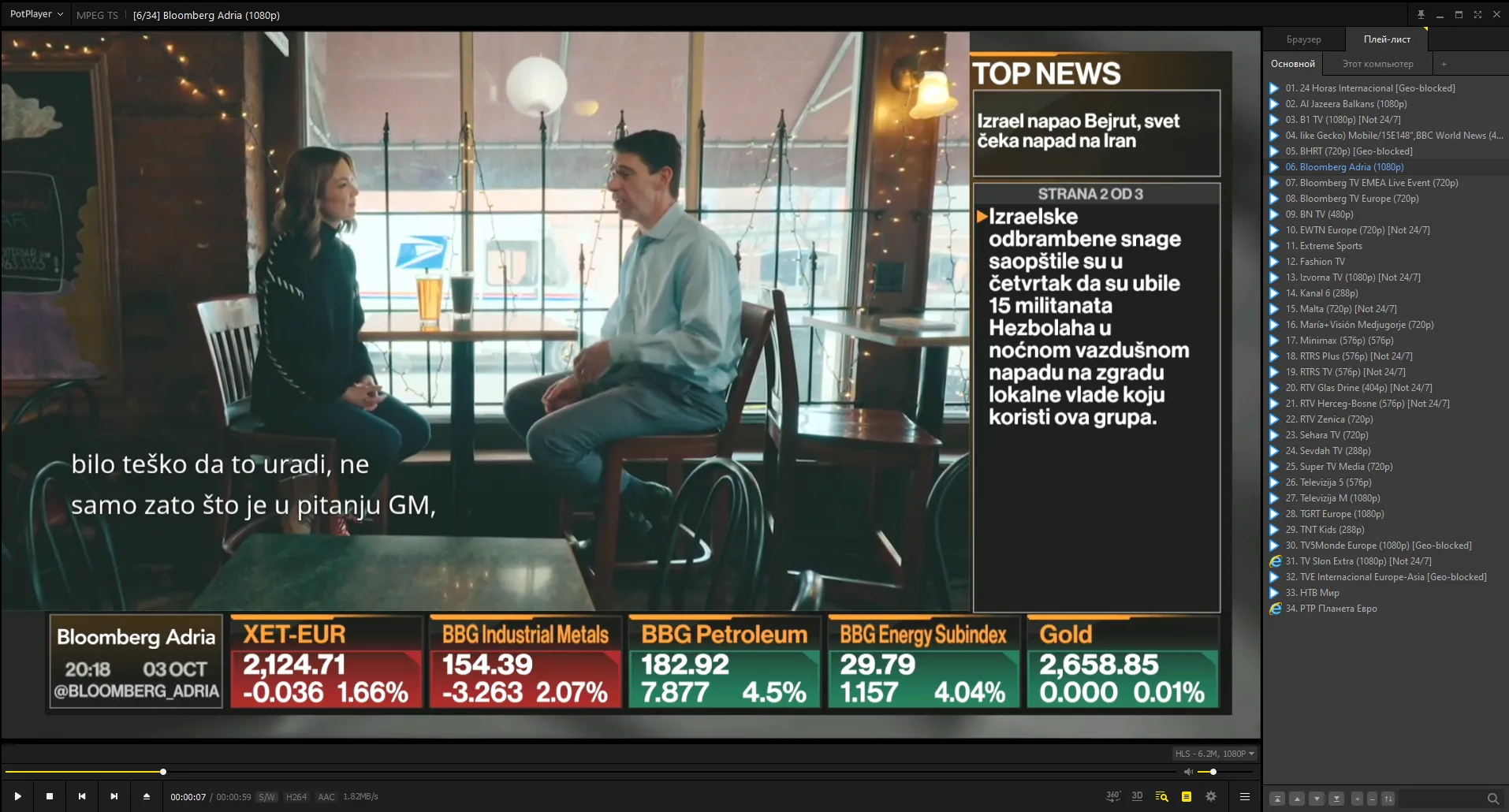
Task: Open the playlist search/chapter viewer icon
Action: coord(1161,796)
